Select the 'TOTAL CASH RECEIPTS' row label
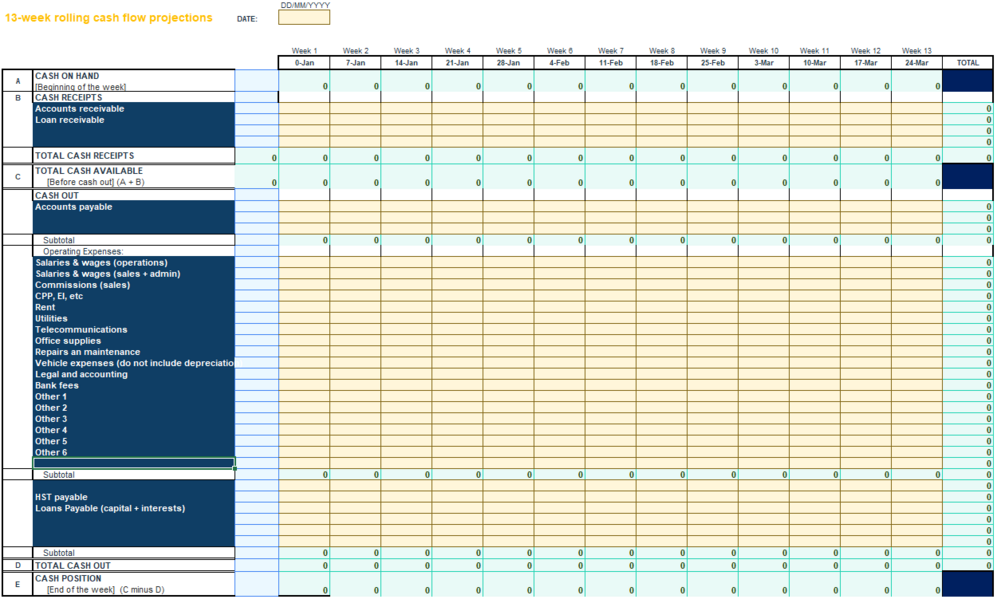 coord(85,156)
